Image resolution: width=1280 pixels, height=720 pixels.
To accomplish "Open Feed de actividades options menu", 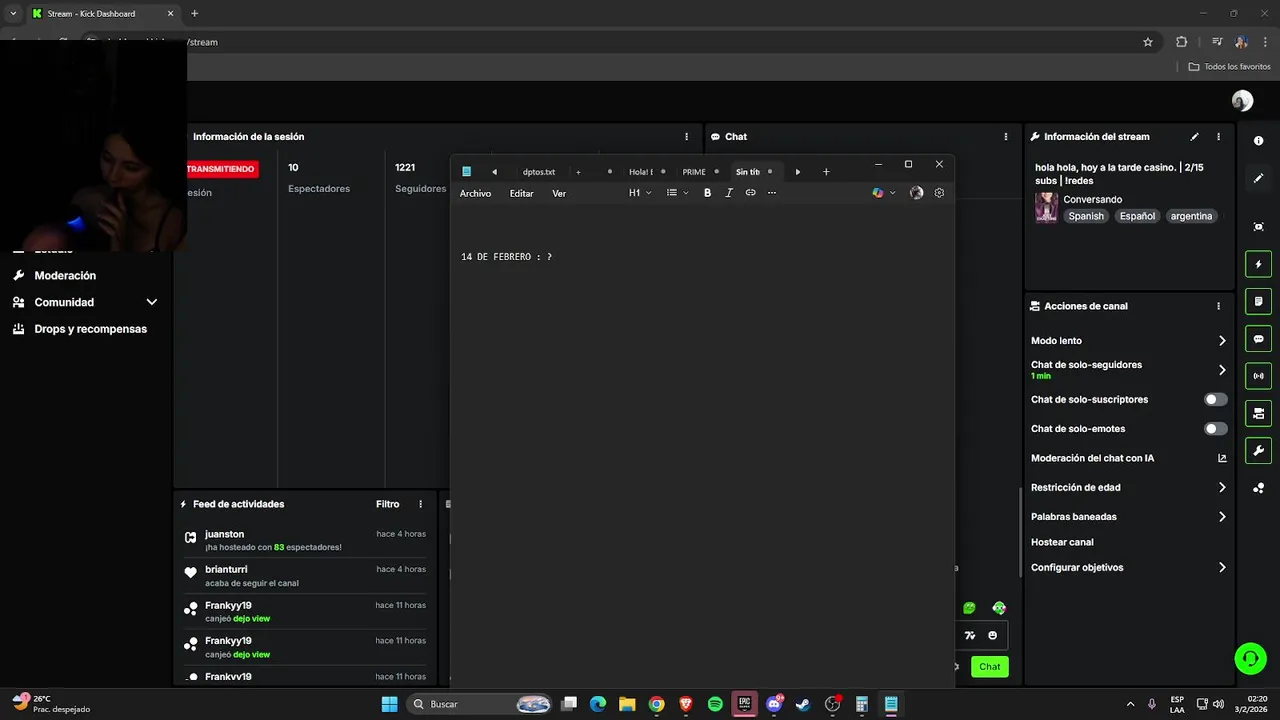I will [x=420, y=504].
